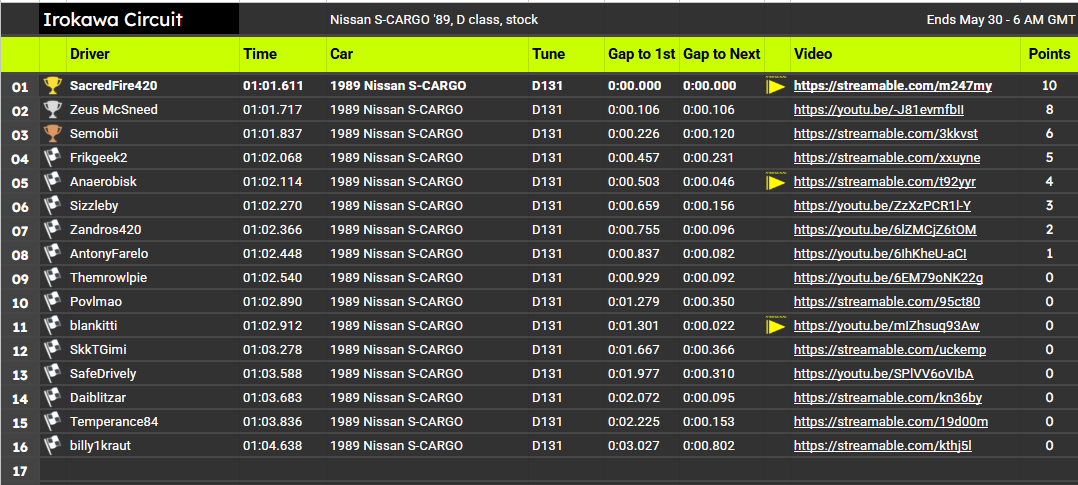
Task: Select the Themrowlpie driver name cell
Action: tap(153, 278)
